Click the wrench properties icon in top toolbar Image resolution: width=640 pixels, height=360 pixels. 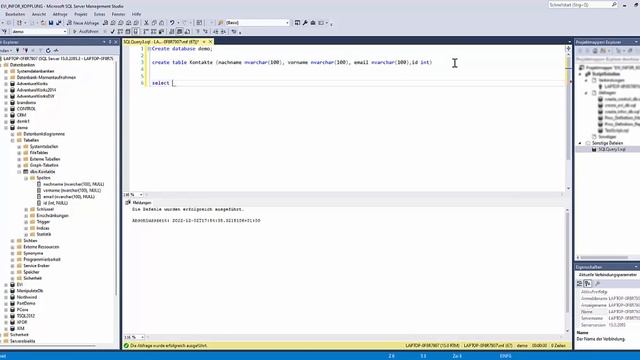(x=305, y=23)
